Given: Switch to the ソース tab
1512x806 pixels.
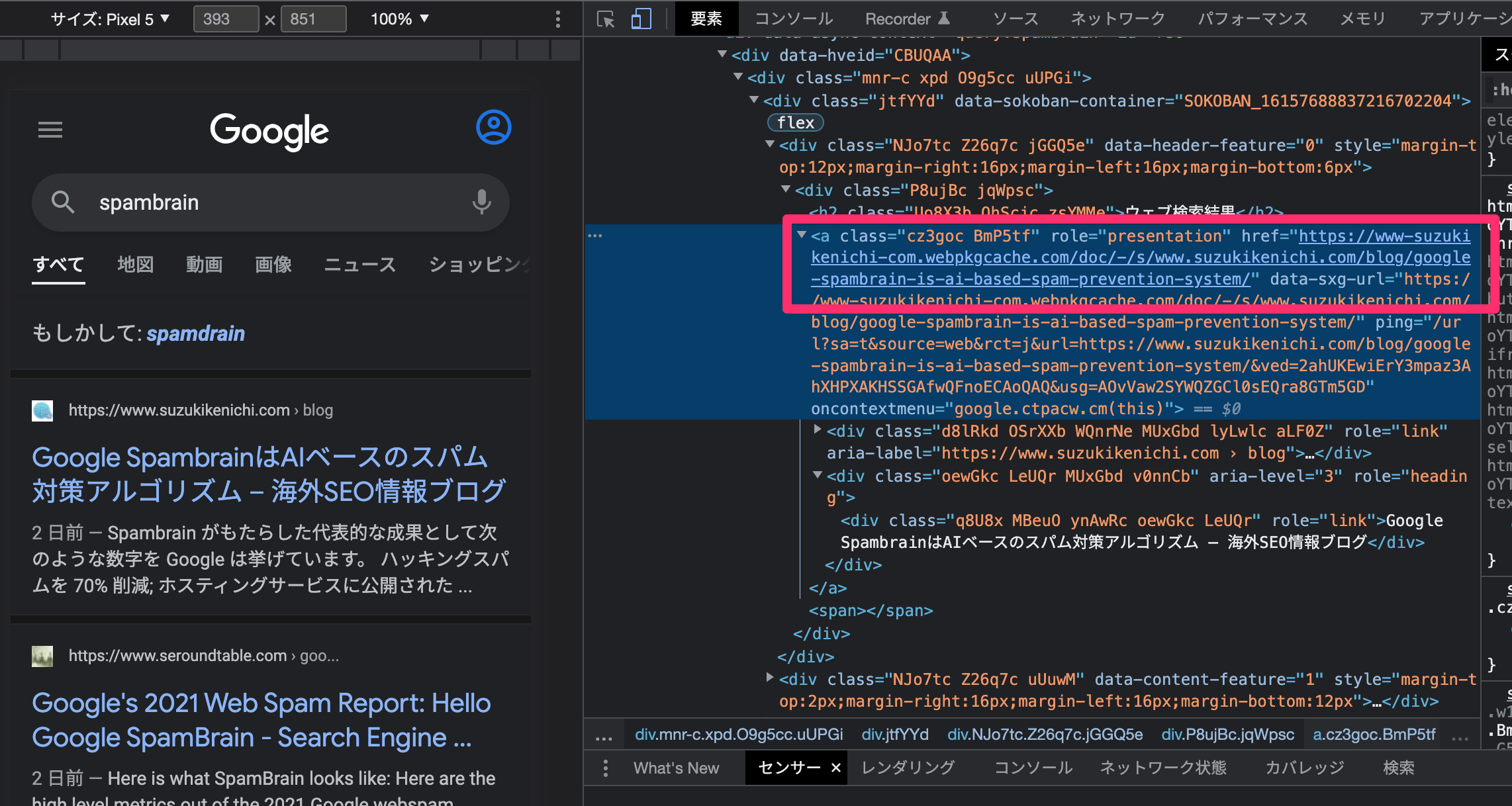Looking at the screenshot, I should pyautogui.click(x=1016, y=19).
